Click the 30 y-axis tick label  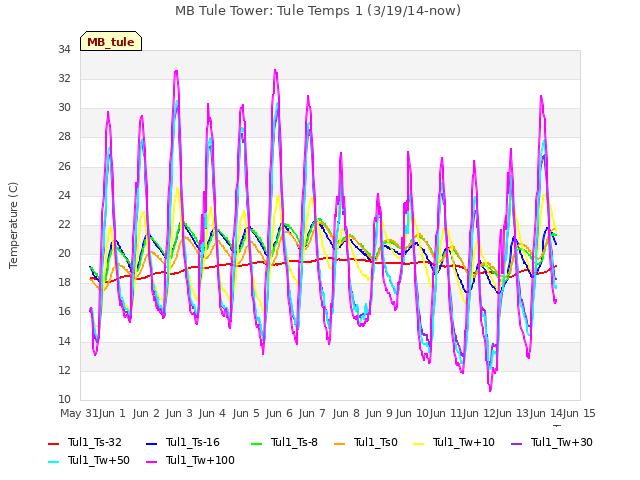(x=64, y=107)
